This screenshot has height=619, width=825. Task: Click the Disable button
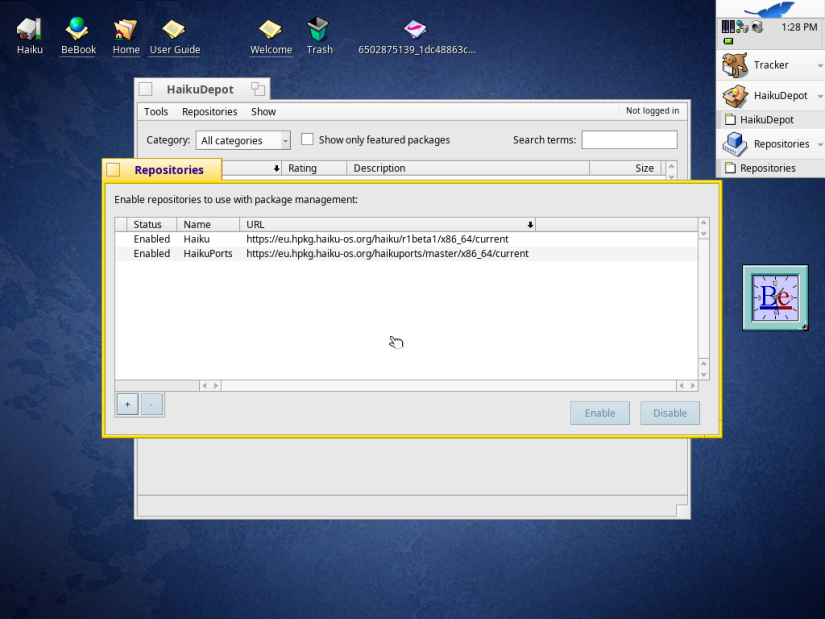[x=670, y=413]
